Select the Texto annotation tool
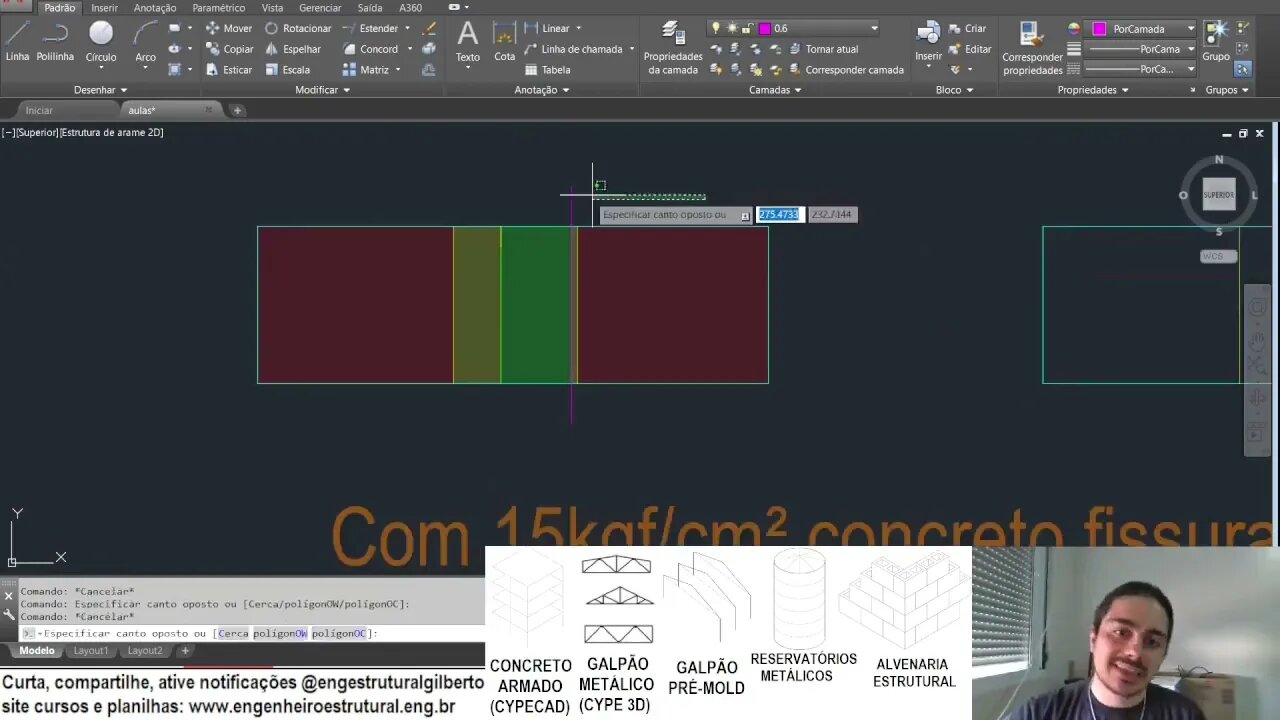 pyautogui.click(x=468, y=42)
